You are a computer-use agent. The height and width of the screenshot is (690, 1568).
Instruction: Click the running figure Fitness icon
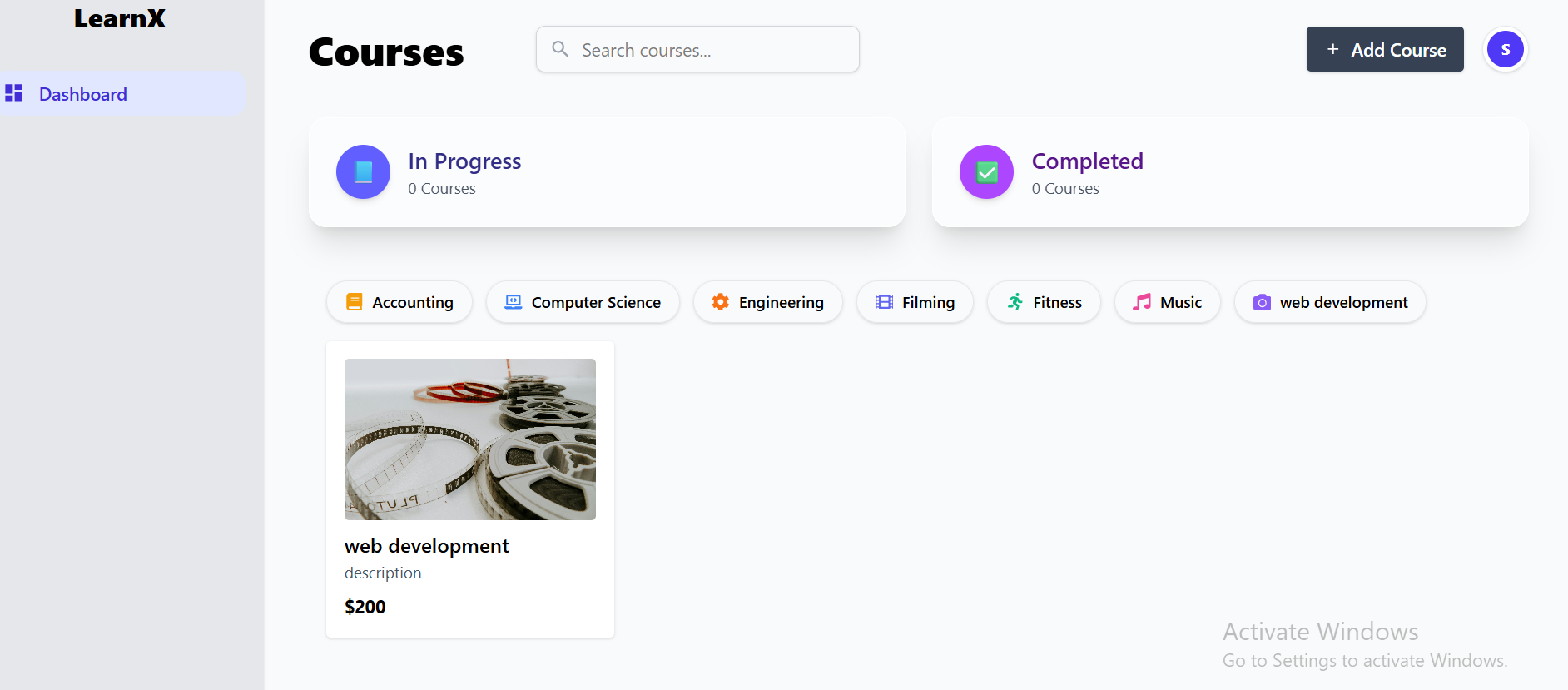(x=1015, y=302)
